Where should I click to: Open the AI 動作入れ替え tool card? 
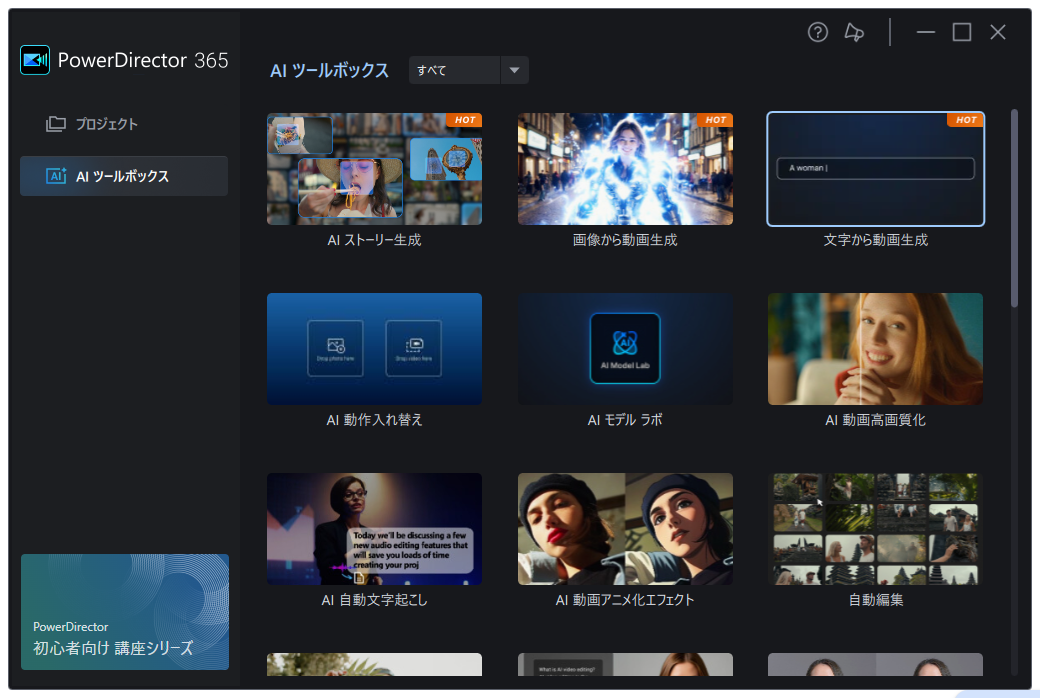(374, 349)
